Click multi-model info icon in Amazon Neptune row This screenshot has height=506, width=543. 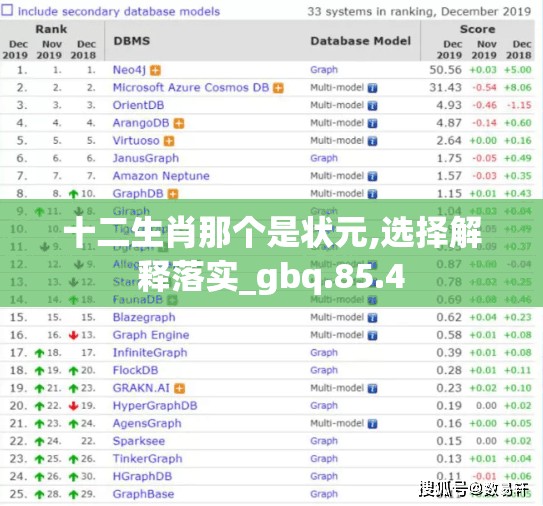[x=372, y=177]
